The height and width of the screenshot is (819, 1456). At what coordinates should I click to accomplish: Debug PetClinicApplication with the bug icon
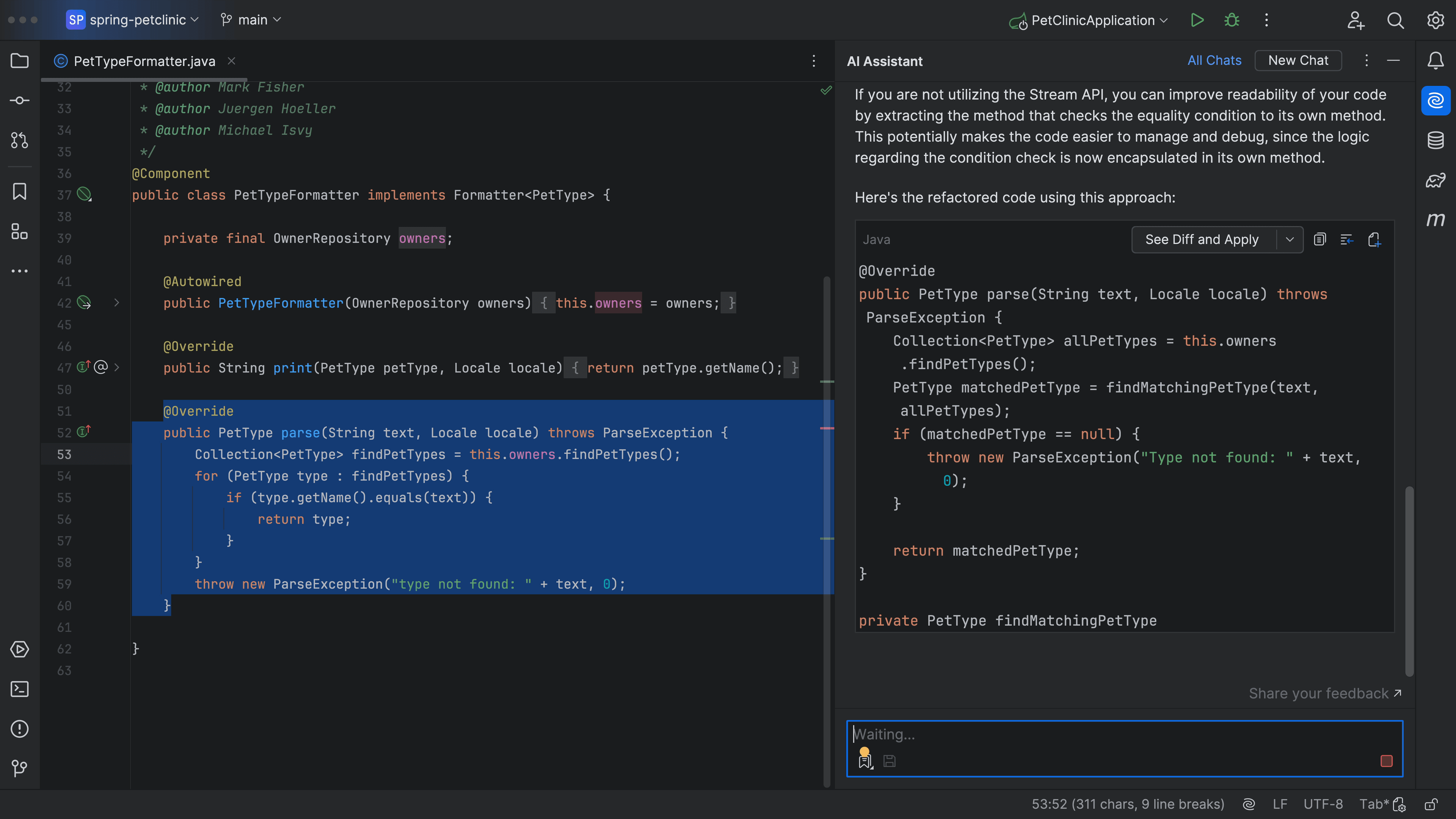coord(1232,20)
